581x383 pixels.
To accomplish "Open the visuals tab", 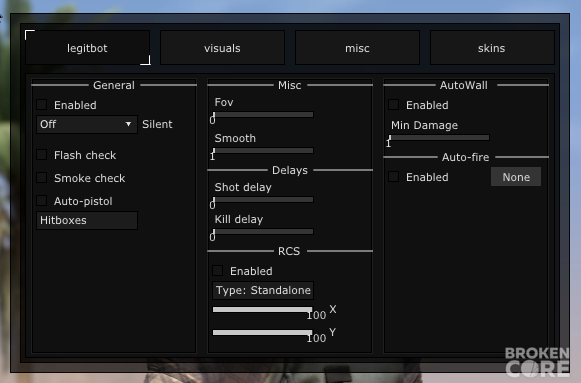I will 222,48.
